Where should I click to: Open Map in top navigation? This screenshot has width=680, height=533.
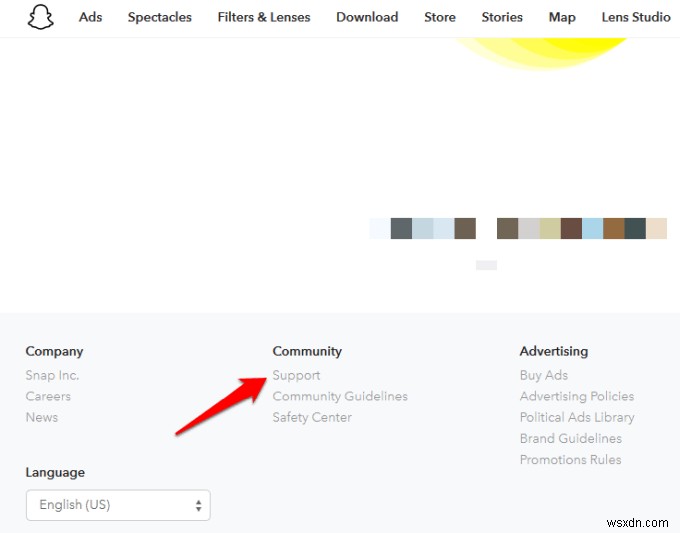(x=562, y=17)
